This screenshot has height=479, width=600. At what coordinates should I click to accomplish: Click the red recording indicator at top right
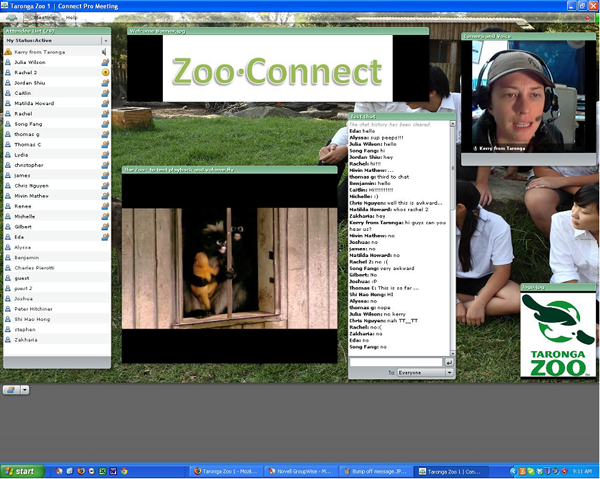[x=588, y=18]
